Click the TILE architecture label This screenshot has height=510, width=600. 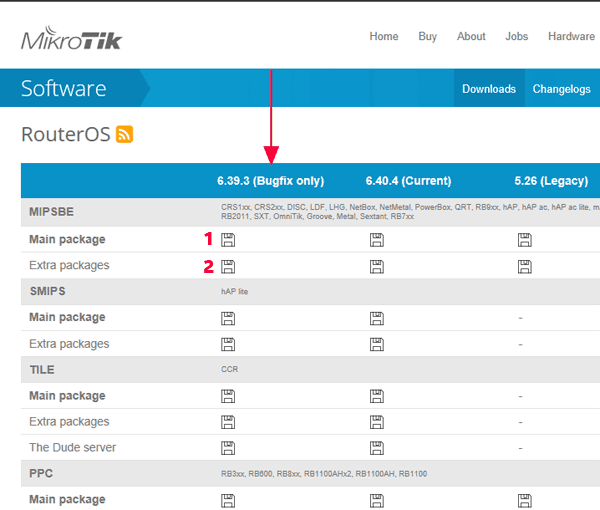[42, 370]
